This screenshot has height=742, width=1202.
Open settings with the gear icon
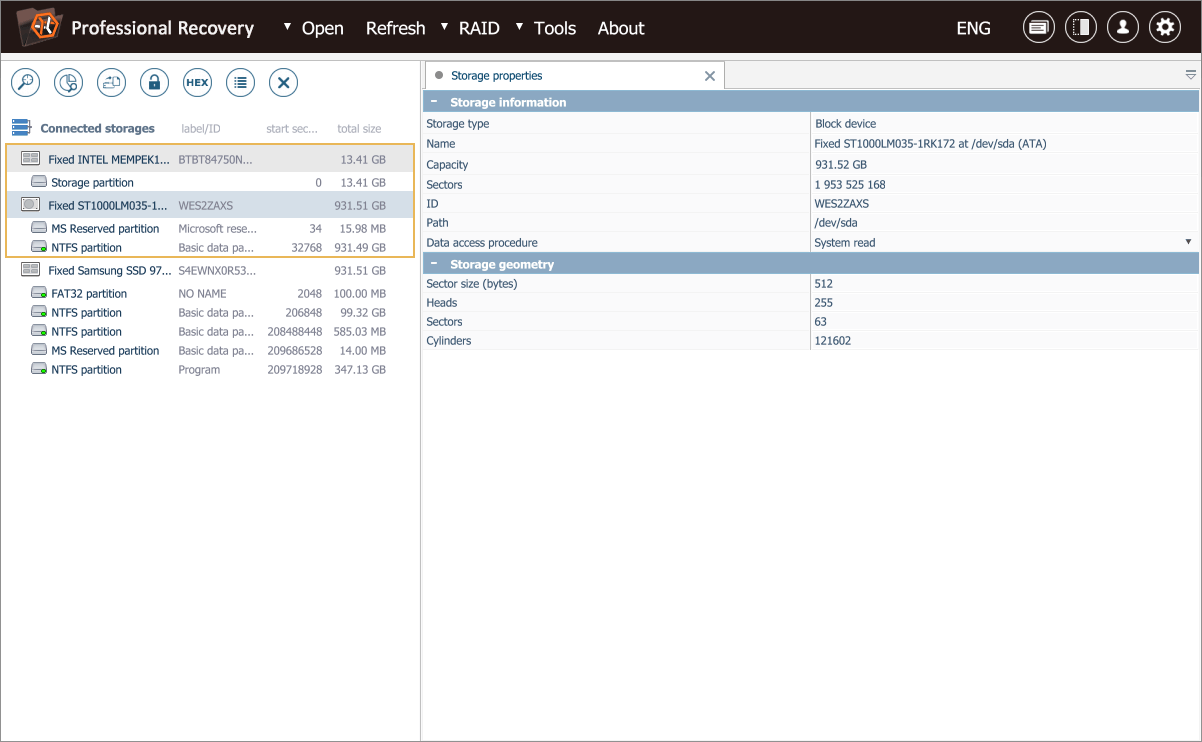(x=1164, y=28)
